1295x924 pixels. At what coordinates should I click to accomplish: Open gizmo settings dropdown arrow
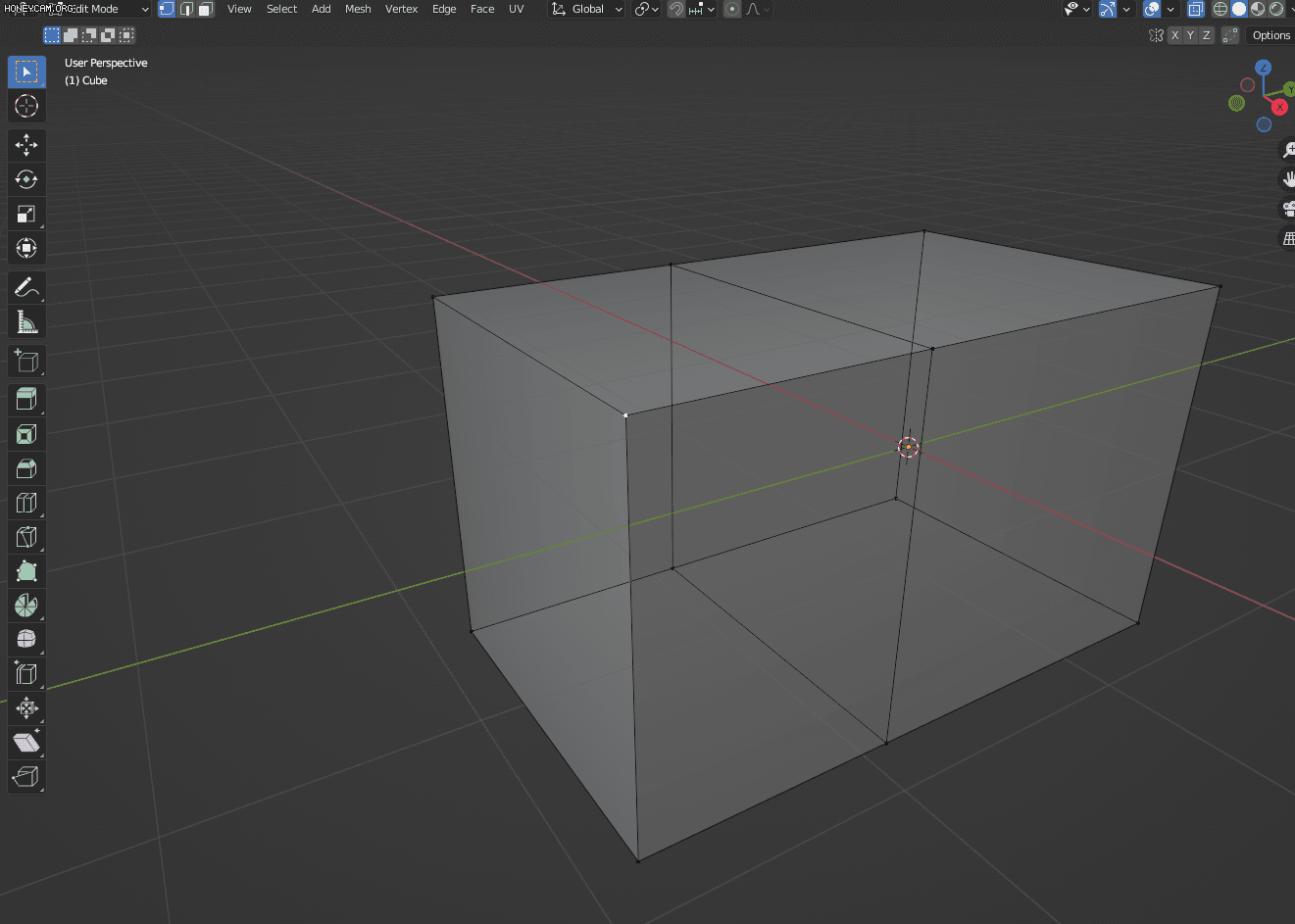pos(1126,9)
